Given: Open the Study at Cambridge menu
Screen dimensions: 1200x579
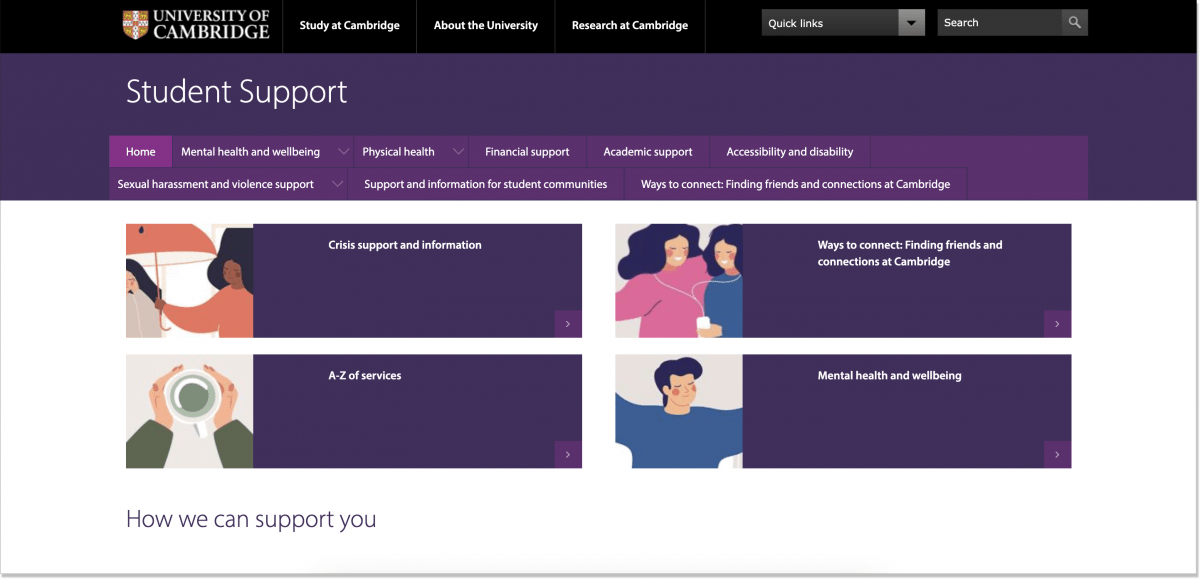Looking at the screenshot, I should (x=349, y=25).
